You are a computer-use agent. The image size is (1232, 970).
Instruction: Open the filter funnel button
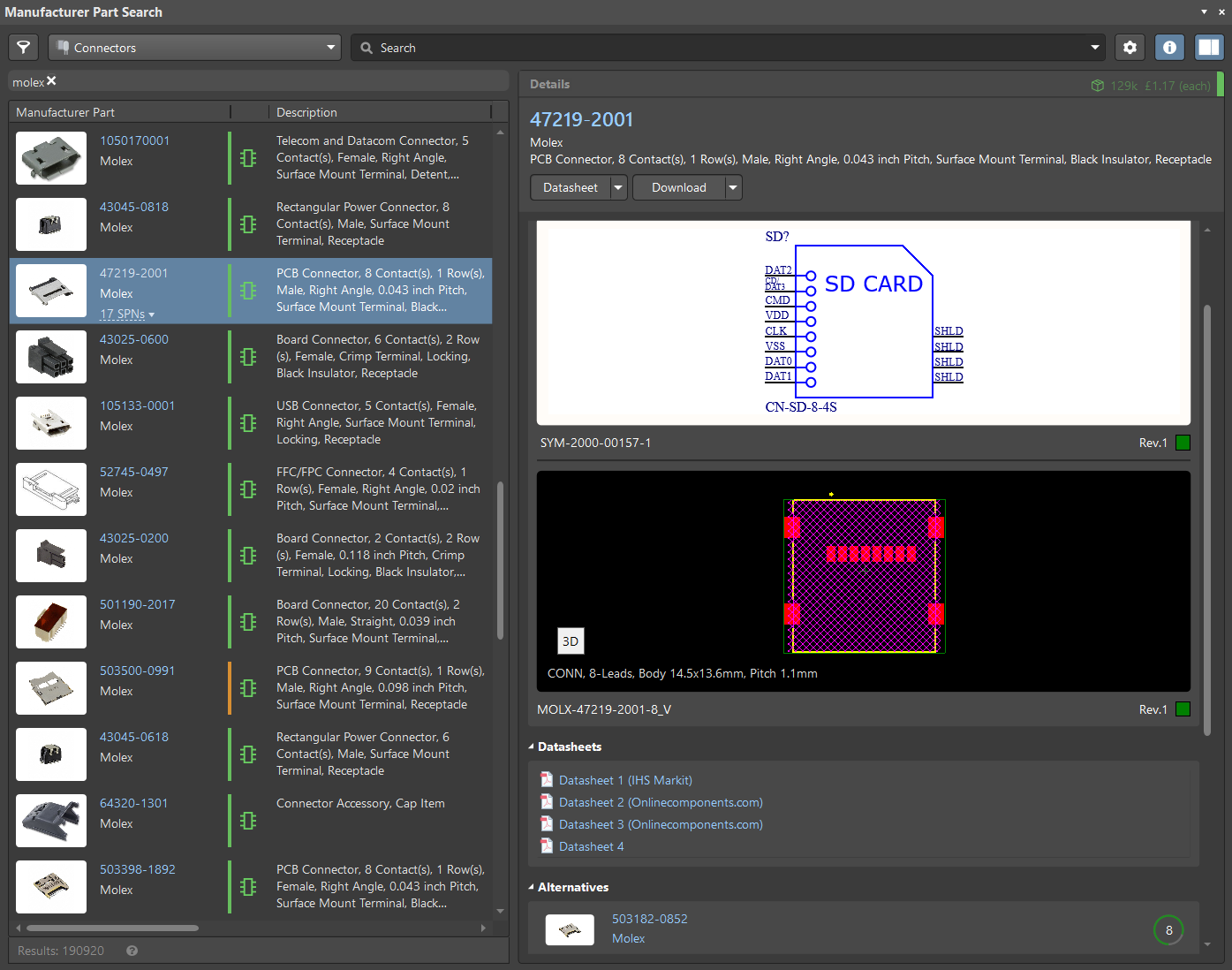(x=24, y=48)
